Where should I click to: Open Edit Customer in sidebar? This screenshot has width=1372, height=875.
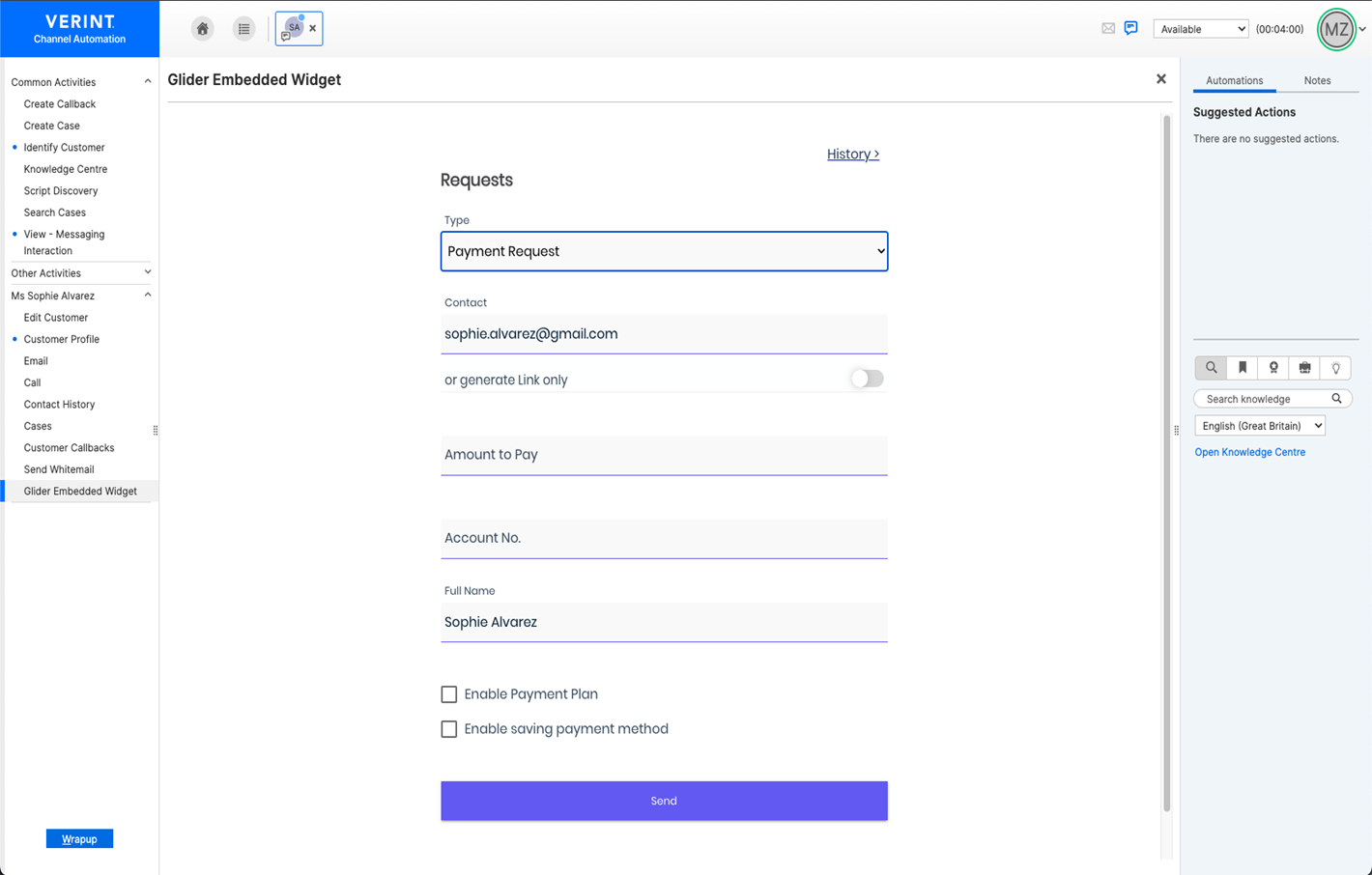tap(56, 318)
